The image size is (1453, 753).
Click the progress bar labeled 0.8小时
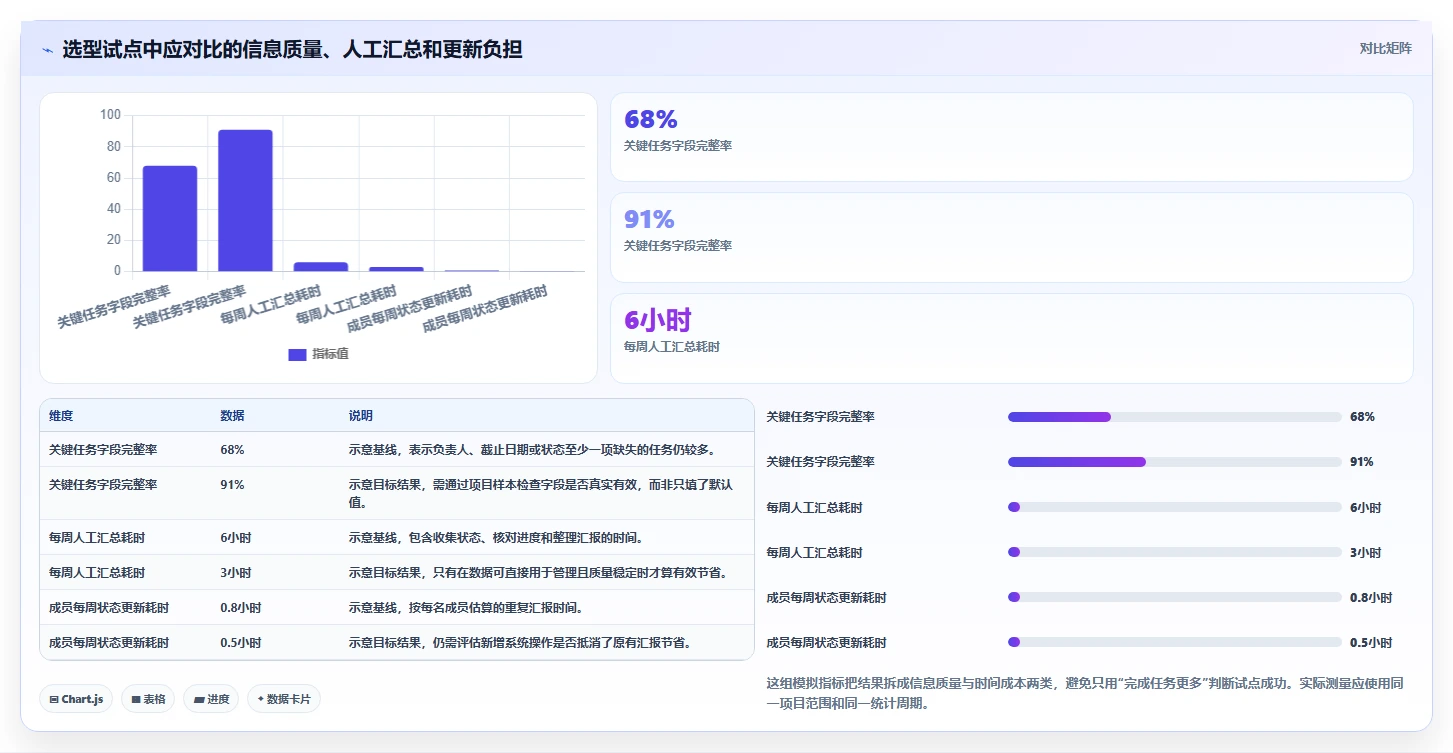1175,597
